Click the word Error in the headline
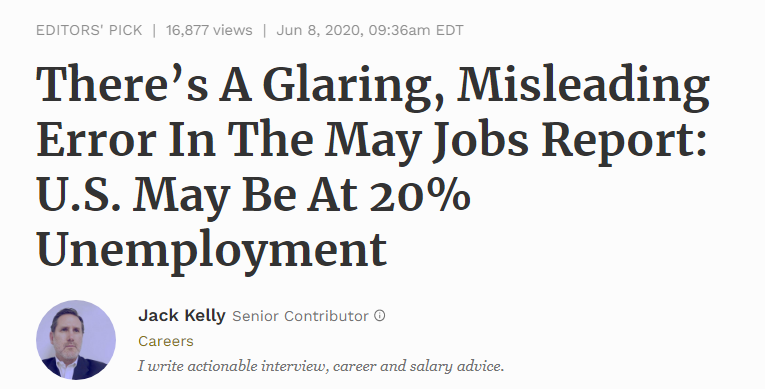Viewport: 765px width, 389px height. (x=96, y=140)
